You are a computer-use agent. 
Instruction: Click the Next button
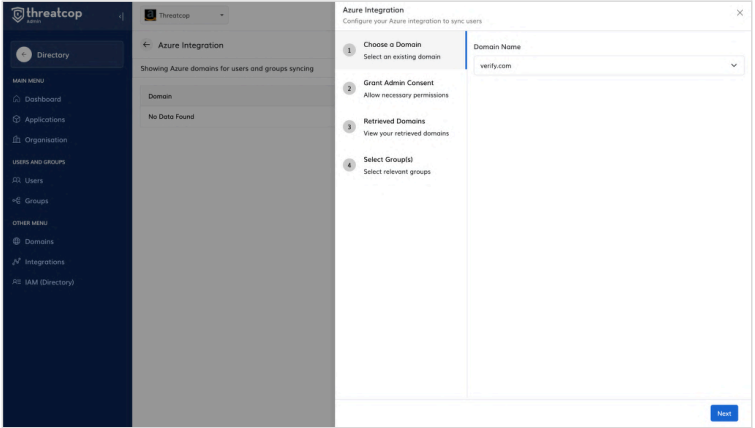pos(723,413)
